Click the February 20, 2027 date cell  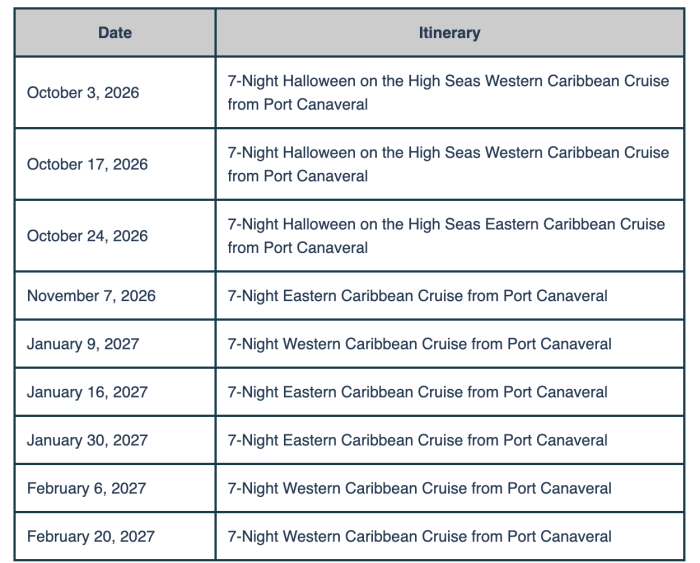point(91,536)
